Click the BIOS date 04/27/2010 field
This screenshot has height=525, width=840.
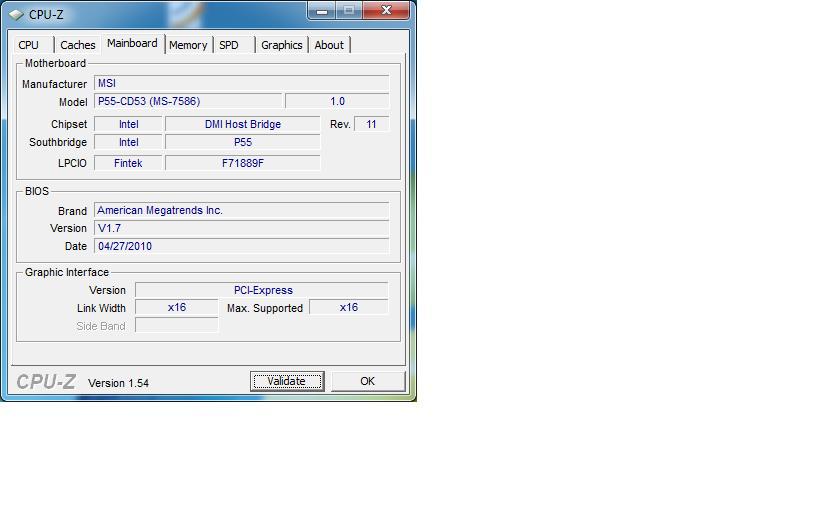pyautogui.click(x=242, y=246)
